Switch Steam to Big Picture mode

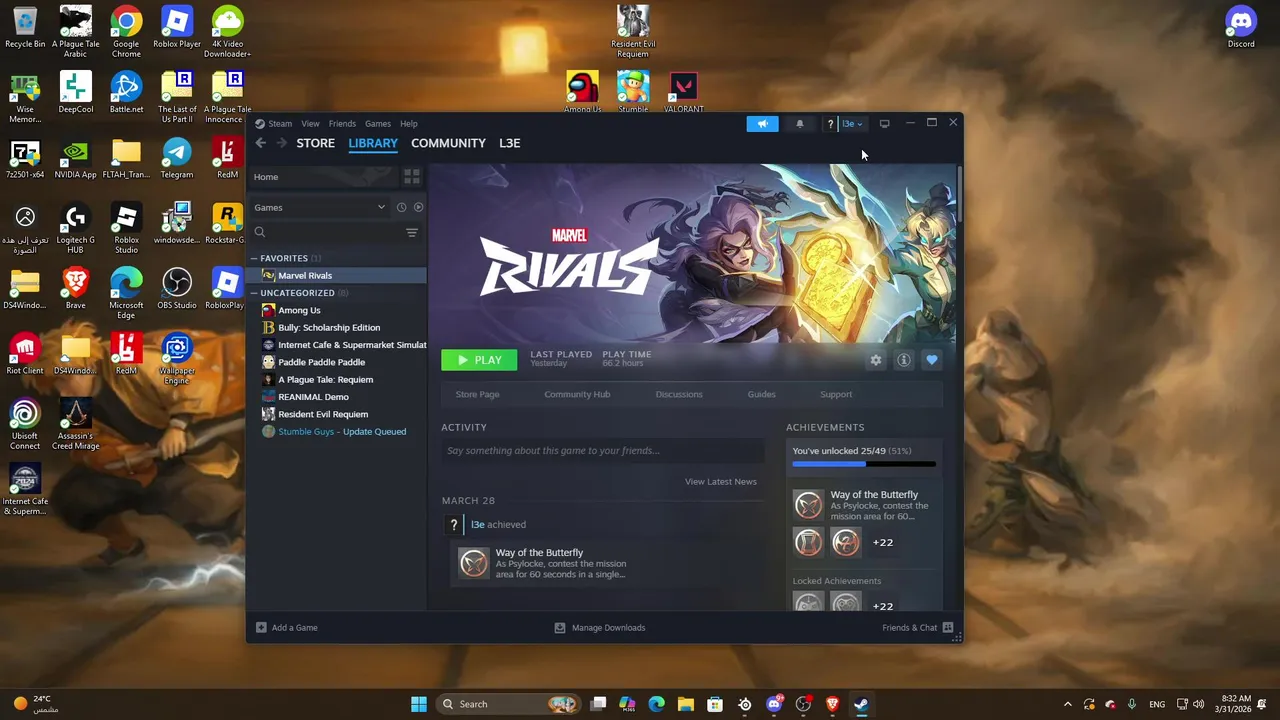click(x=884, y=124)
